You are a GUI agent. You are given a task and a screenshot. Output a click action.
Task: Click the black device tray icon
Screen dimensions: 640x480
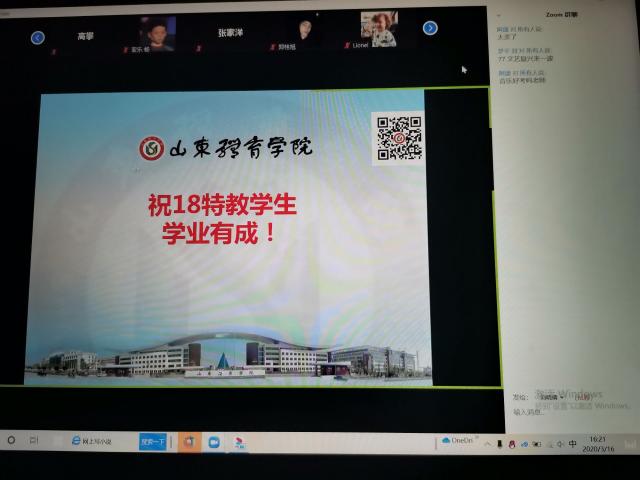[x=500, y=444]
